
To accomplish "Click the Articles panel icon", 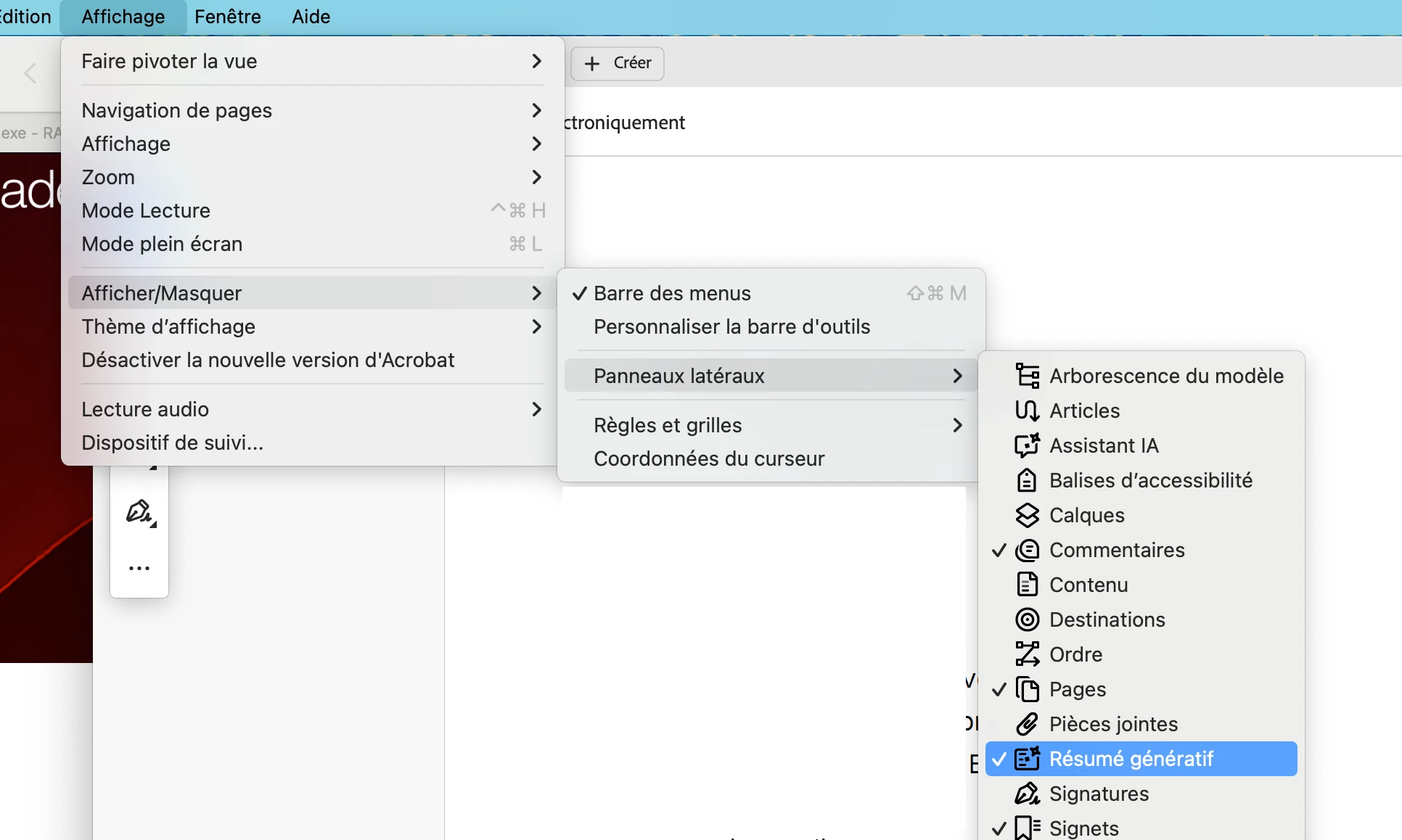I will pos(1027,411).
